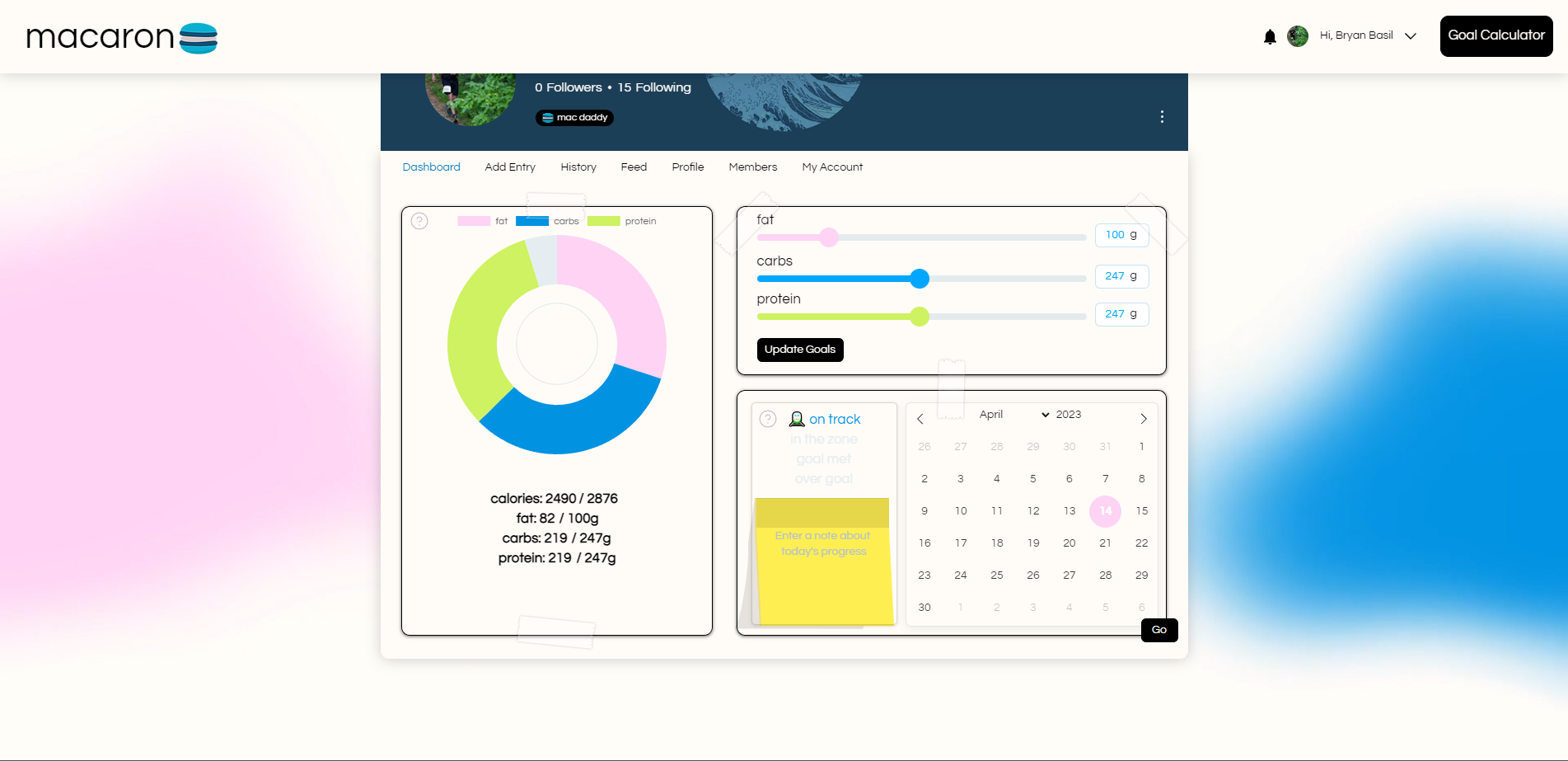Click the progress status help icon
The height and width of the screenshot is (761, 1568).
coord(768,419)
